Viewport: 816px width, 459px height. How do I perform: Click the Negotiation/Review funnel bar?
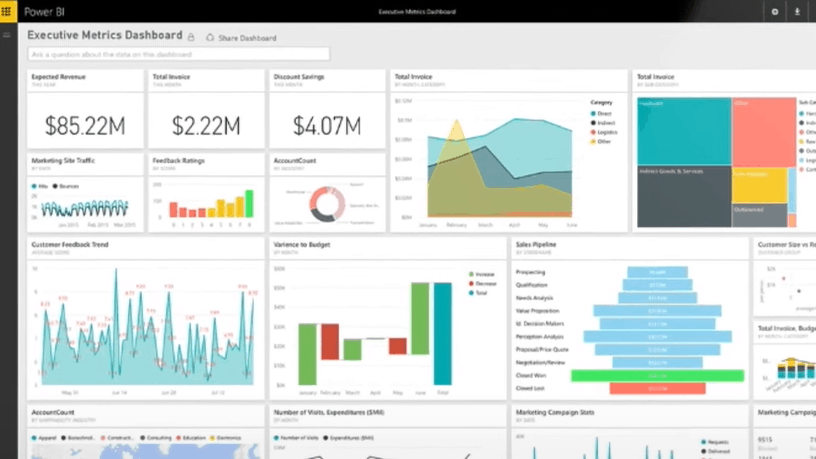(657, 363)
